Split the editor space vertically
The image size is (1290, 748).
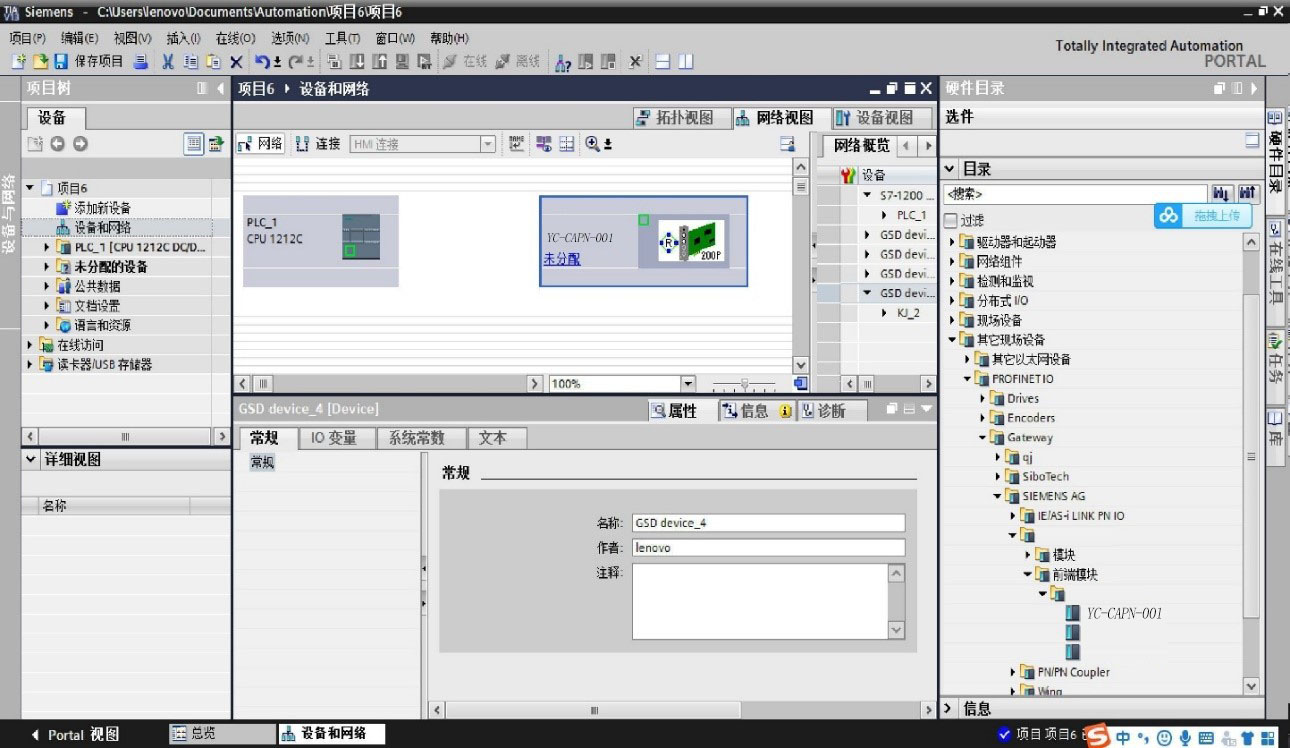[x=685, y=61]
